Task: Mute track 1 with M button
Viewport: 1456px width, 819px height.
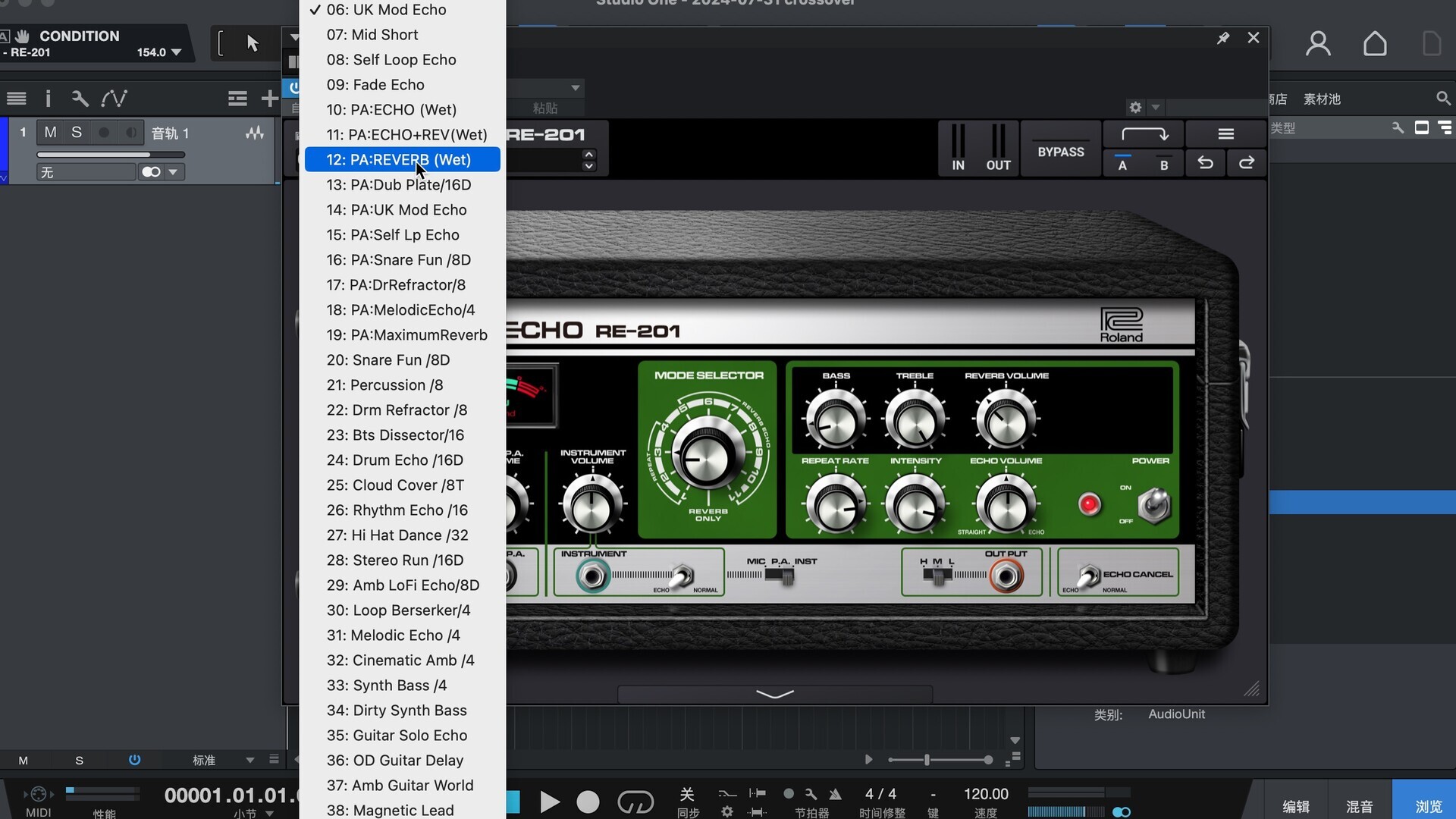Action: [x=50, y=133]
